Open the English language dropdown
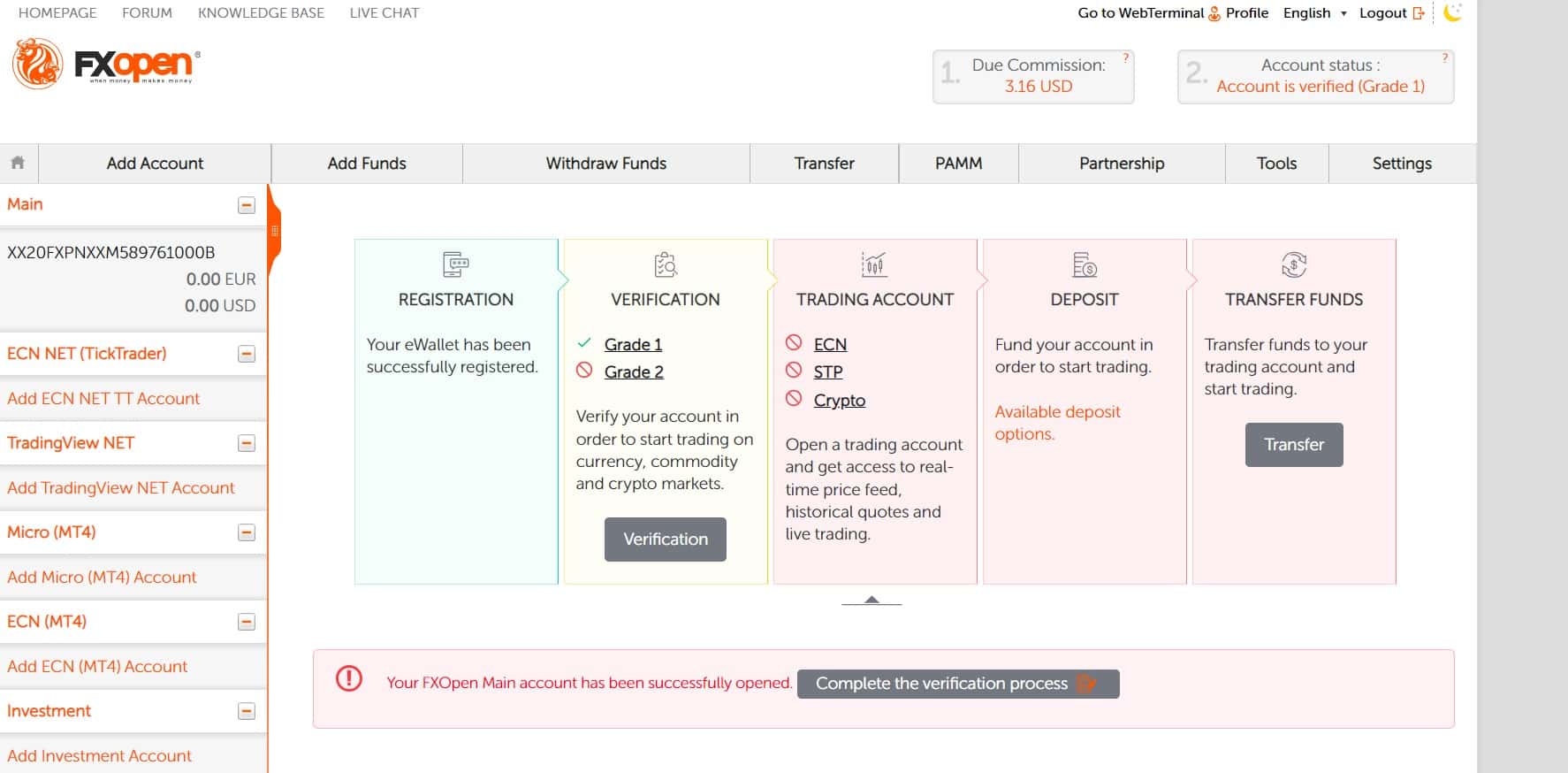 click(1315, 12)
